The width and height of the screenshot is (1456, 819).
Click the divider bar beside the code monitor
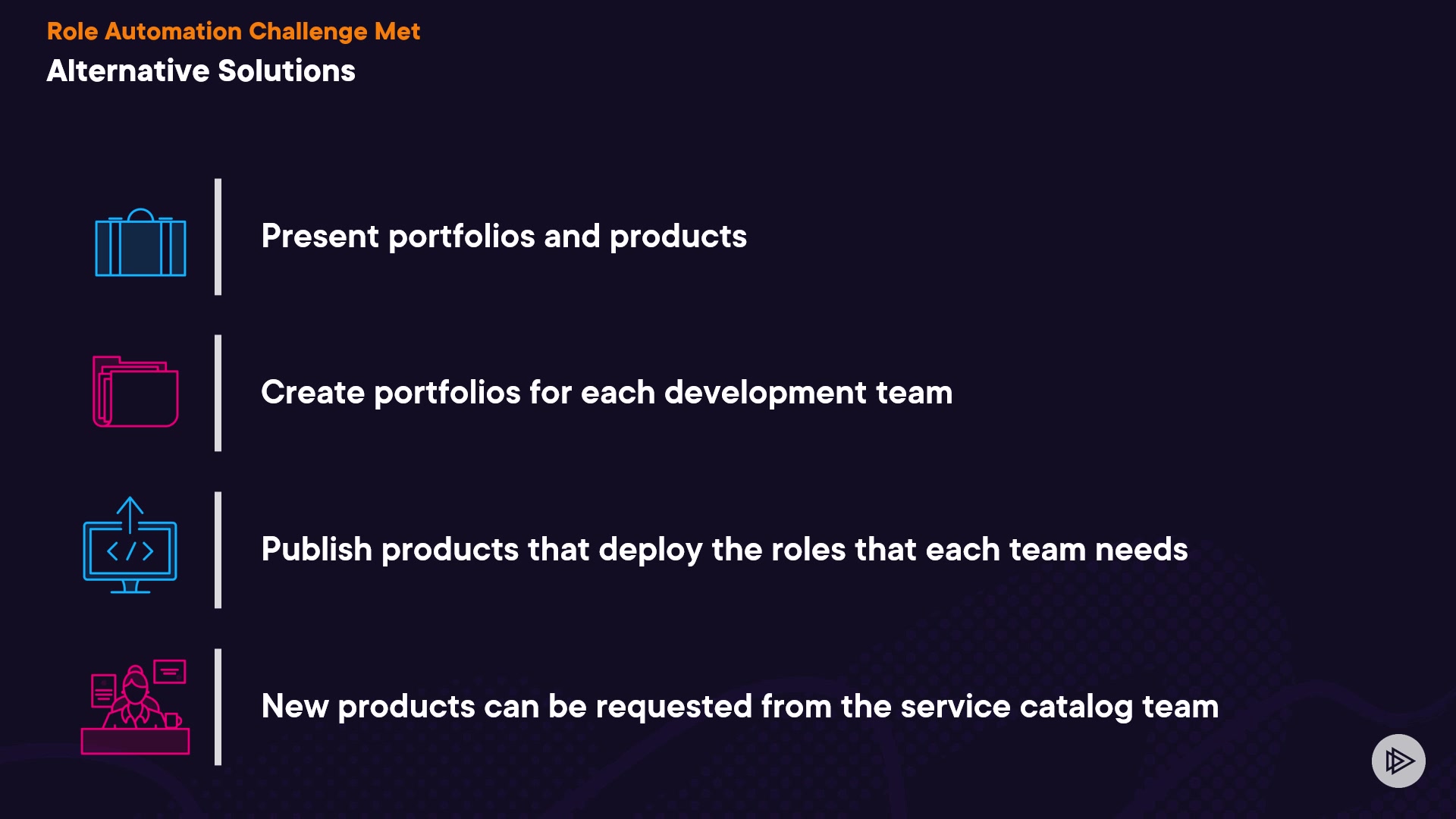(x=218, y=550)
